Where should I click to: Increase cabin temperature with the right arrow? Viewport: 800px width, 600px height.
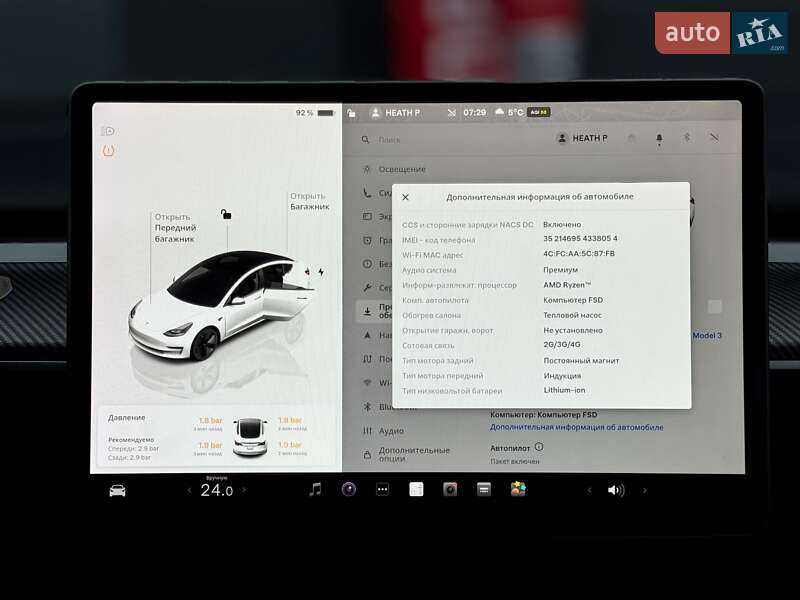(245, 491)
